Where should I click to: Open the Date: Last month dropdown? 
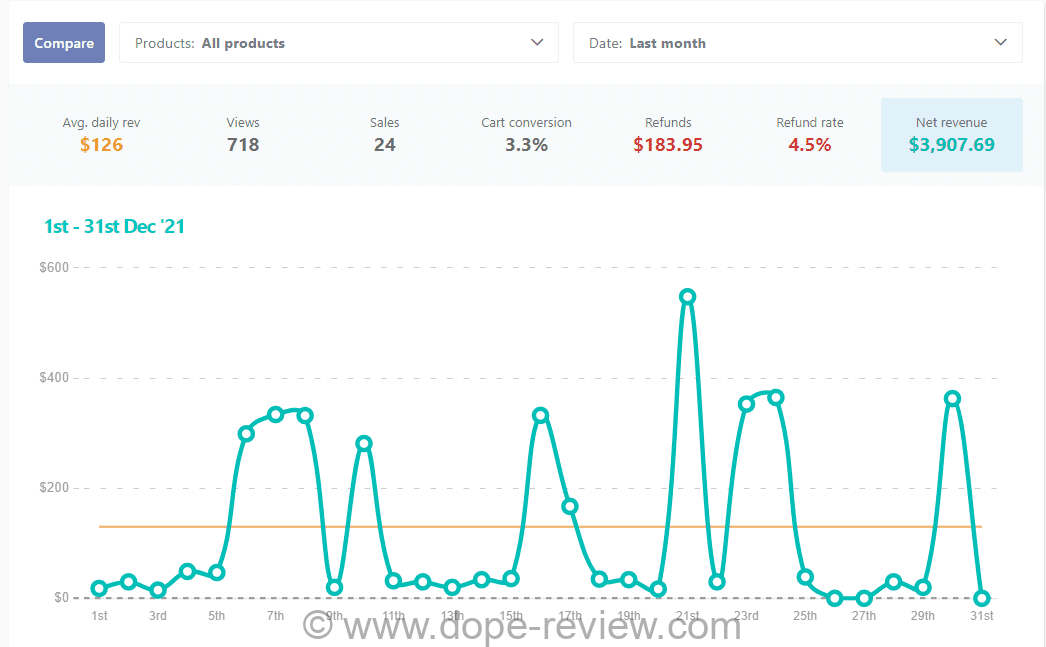pyautogui.click(x=797, y=43)
